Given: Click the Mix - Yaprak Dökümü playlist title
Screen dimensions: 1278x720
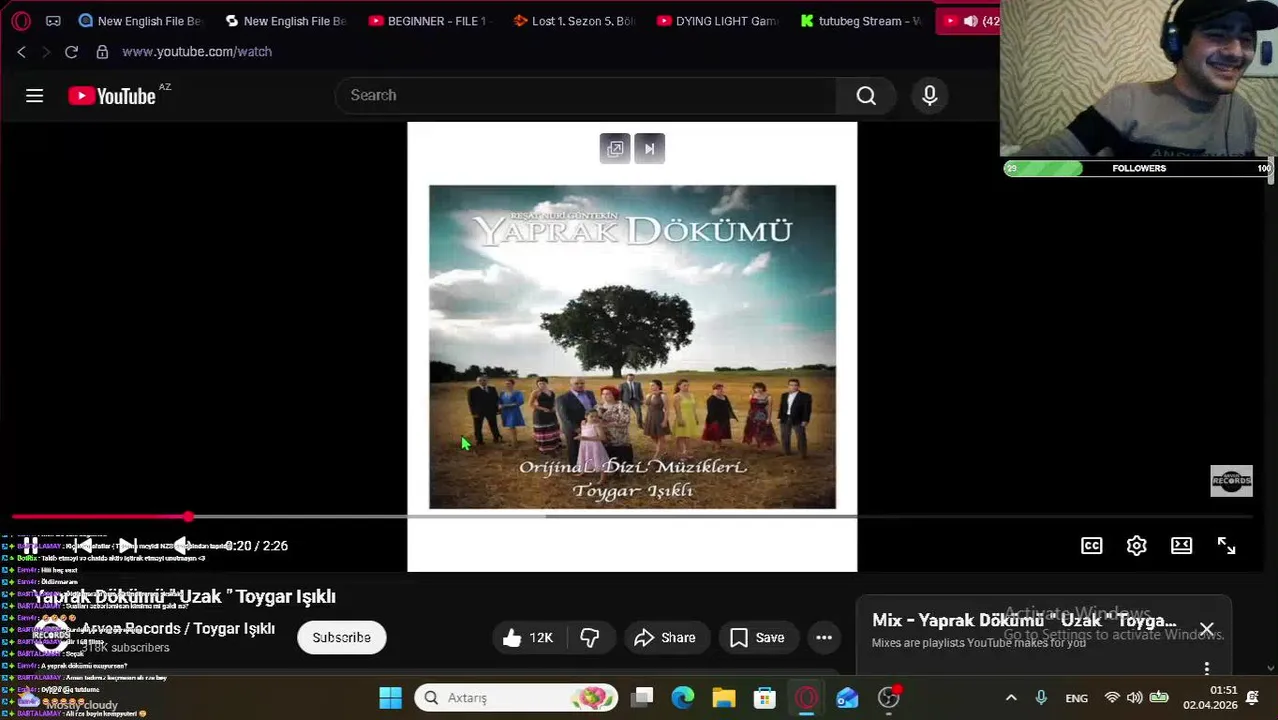Looking at the screenshot, I should tap(1024, 620).
